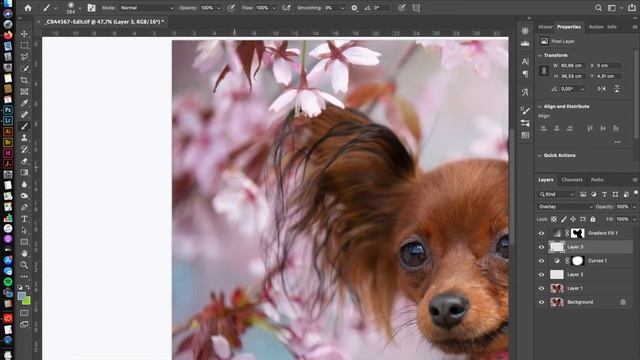Select the Crop tool
Screen dimensions: 640x360
(x=24, y=80)
